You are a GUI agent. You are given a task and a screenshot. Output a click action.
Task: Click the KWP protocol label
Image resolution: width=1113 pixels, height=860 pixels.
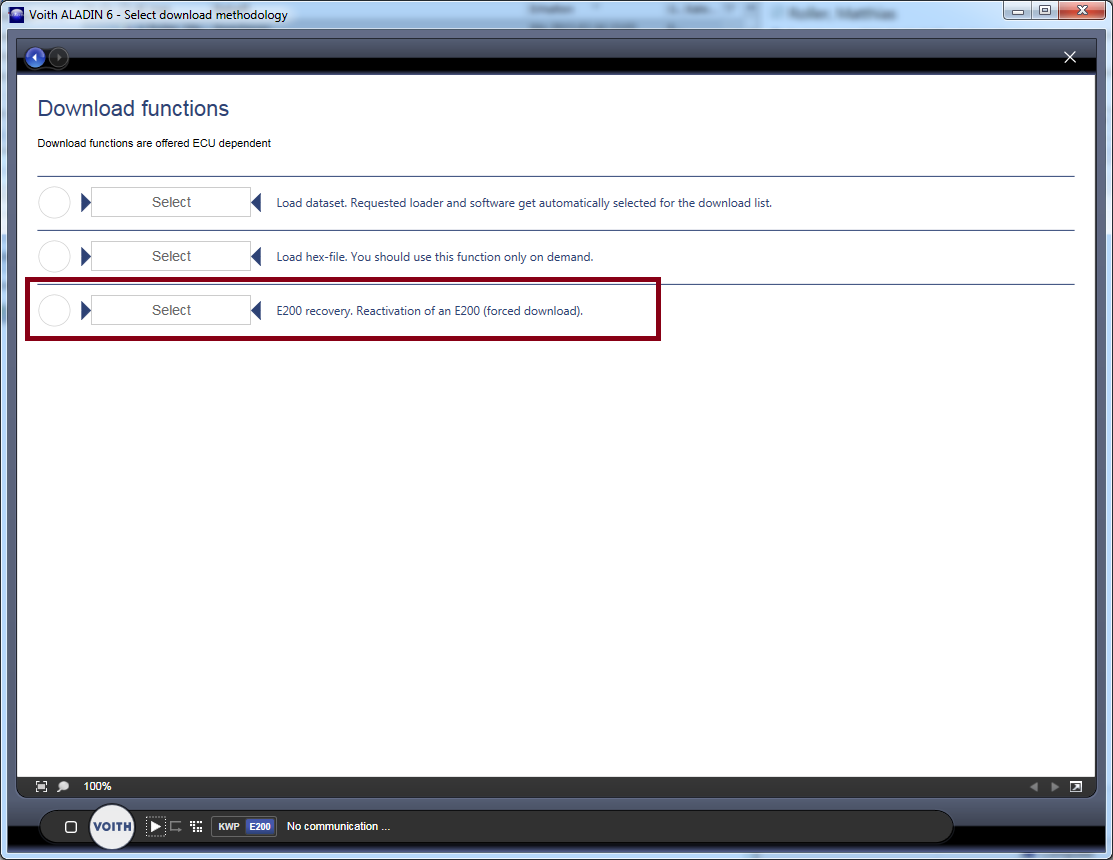(x=229, y=827)
